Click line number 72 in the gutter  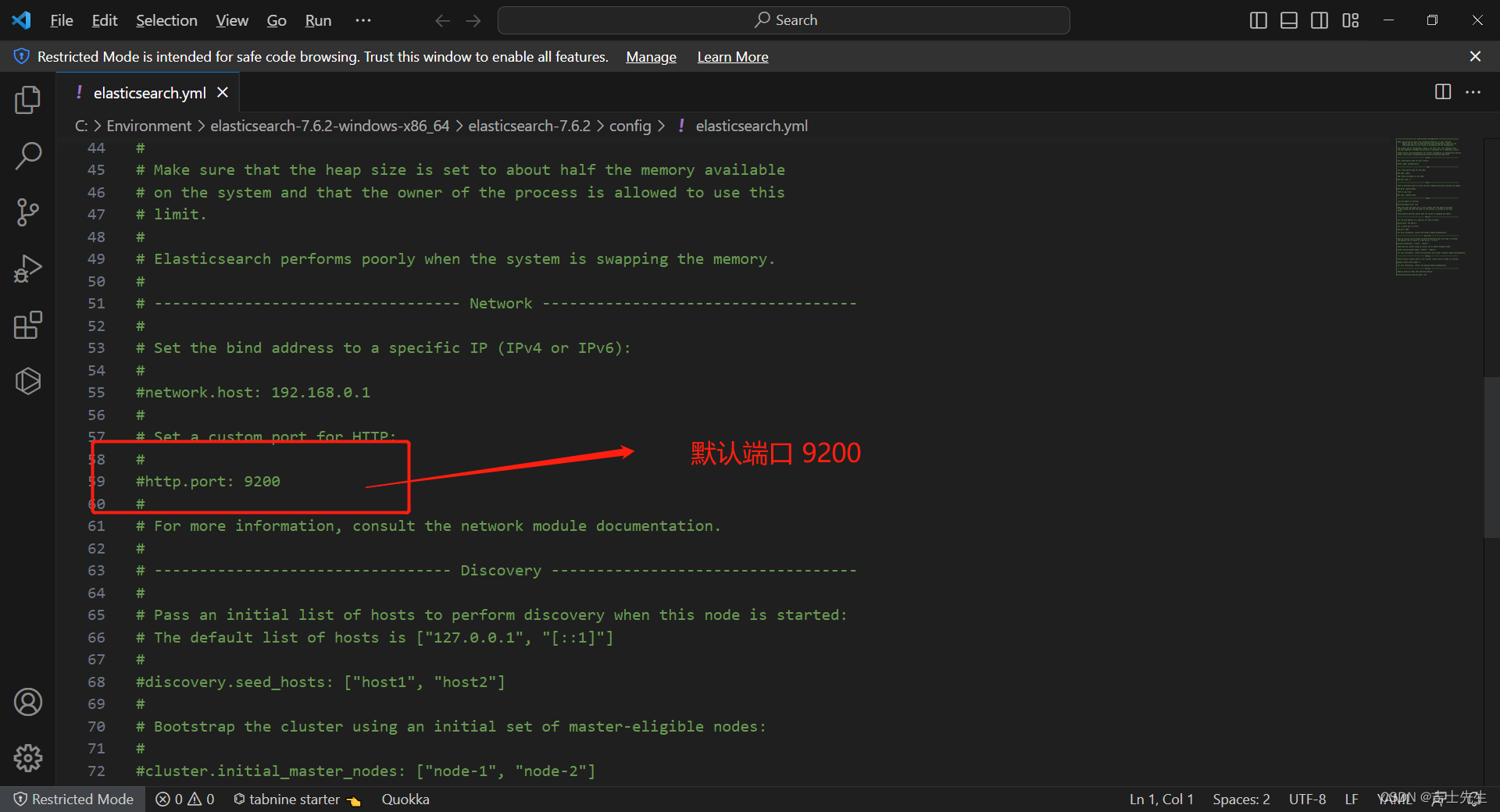(96, 771)
